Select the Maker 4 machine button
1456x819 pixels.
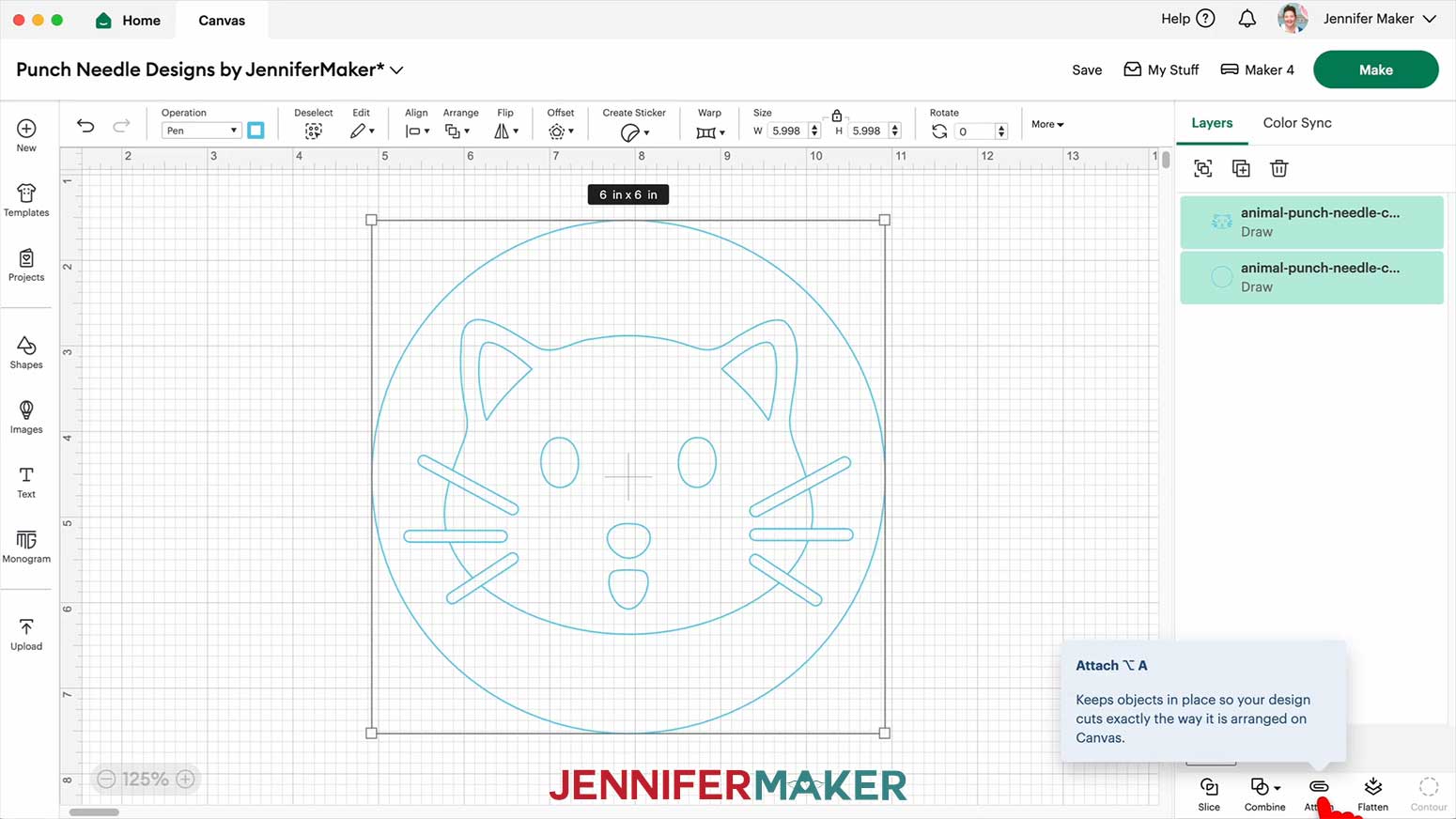pos(1257,70)
